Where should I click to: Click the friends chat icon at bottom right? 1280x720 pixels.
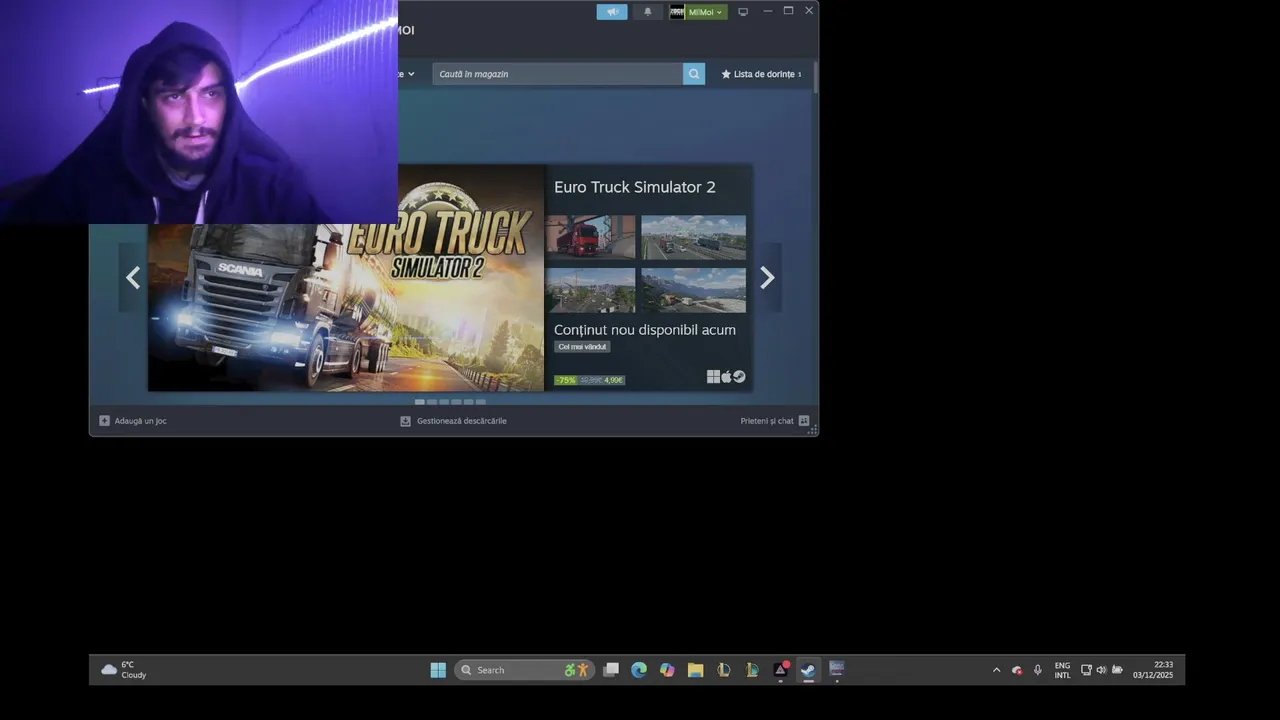point(804,421)
